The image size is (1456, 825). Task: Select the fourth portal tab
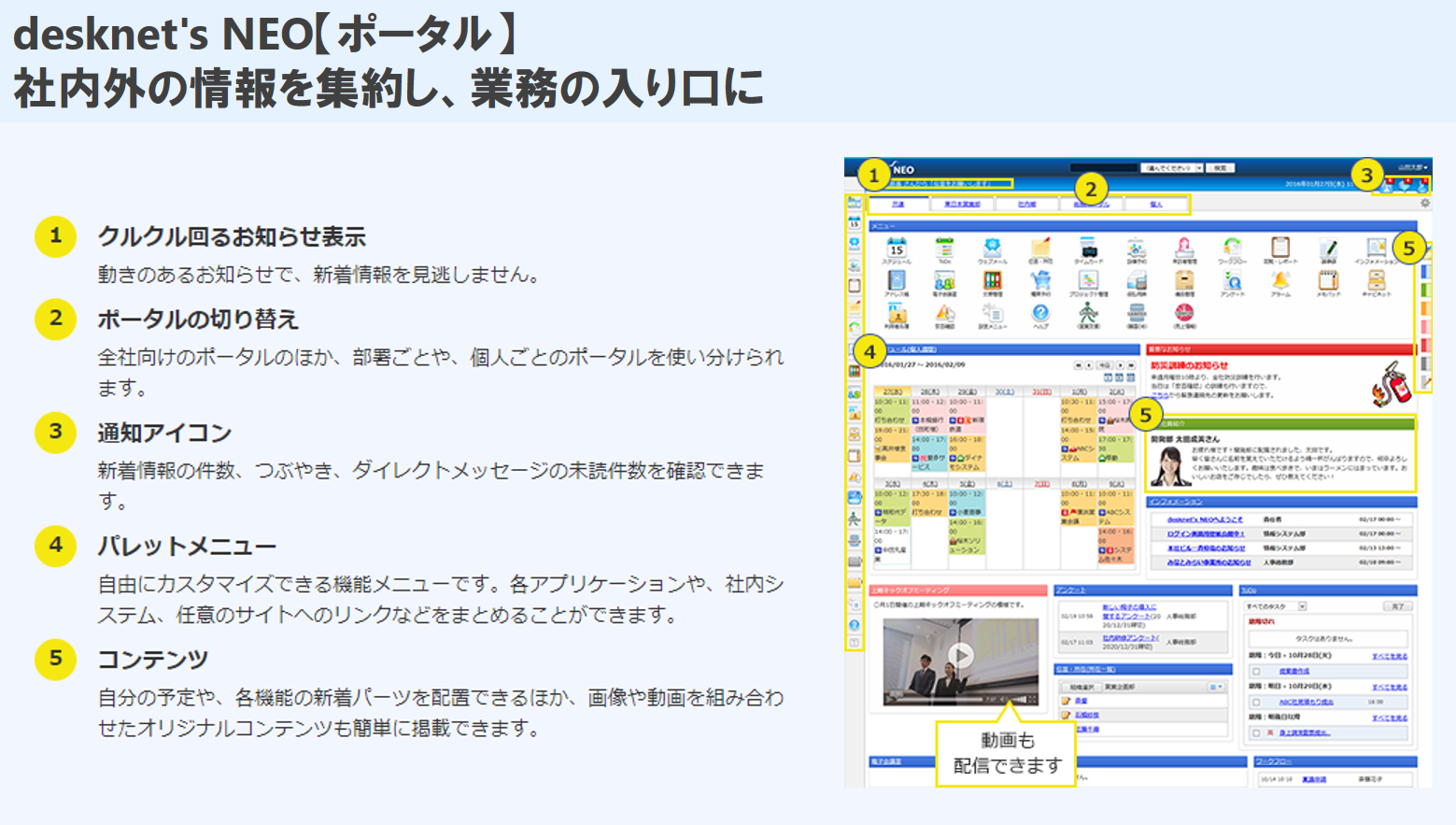pos(1091,204)
